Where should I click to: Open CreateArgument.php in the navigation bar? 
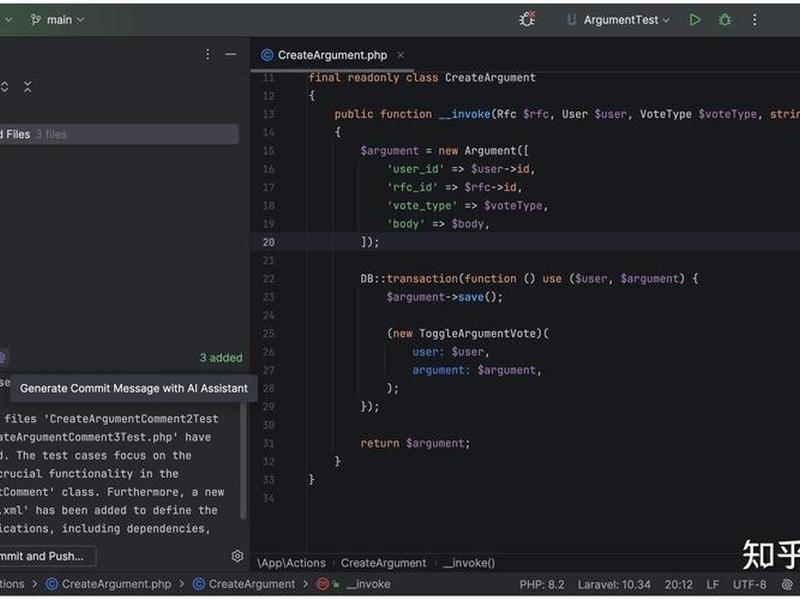point(108,584)
